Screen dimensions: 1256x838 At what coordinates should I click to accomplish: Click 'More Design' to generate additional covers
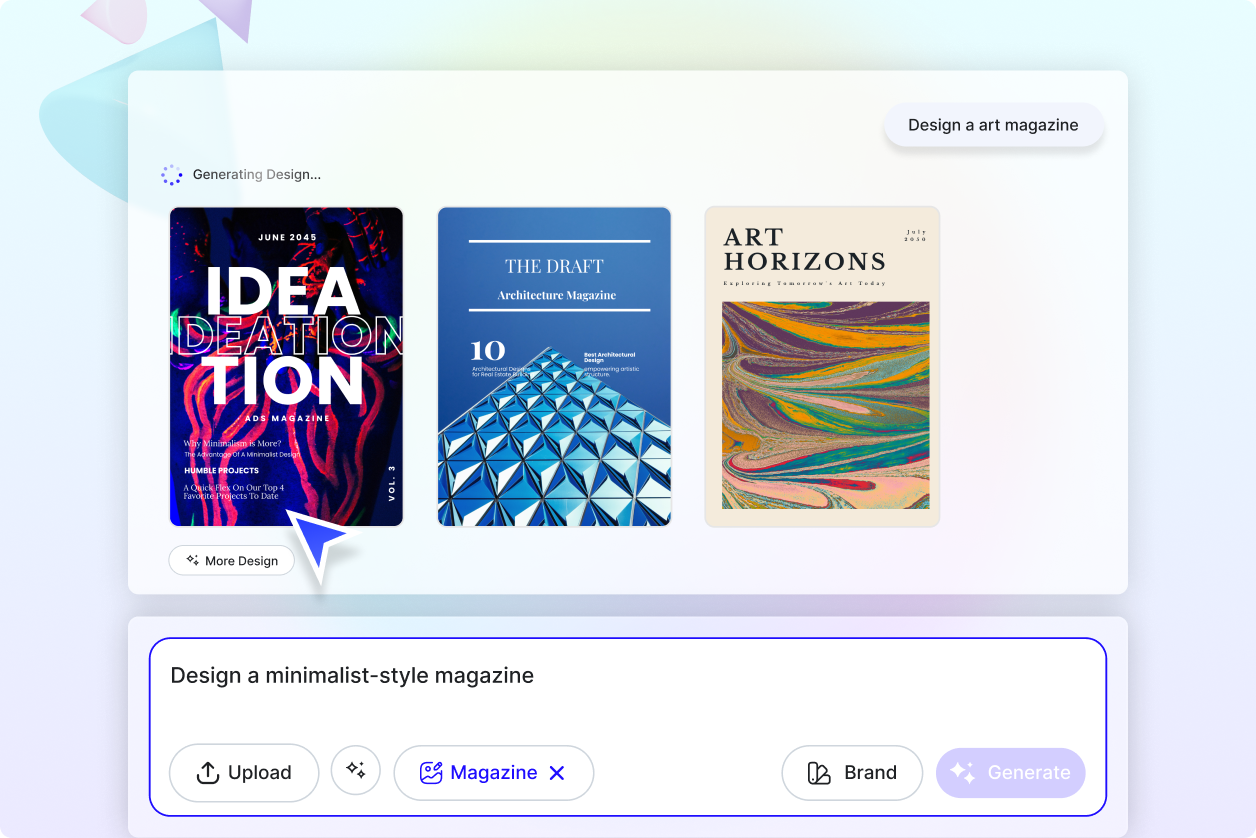pyautogui.click(x=231, y=560)
